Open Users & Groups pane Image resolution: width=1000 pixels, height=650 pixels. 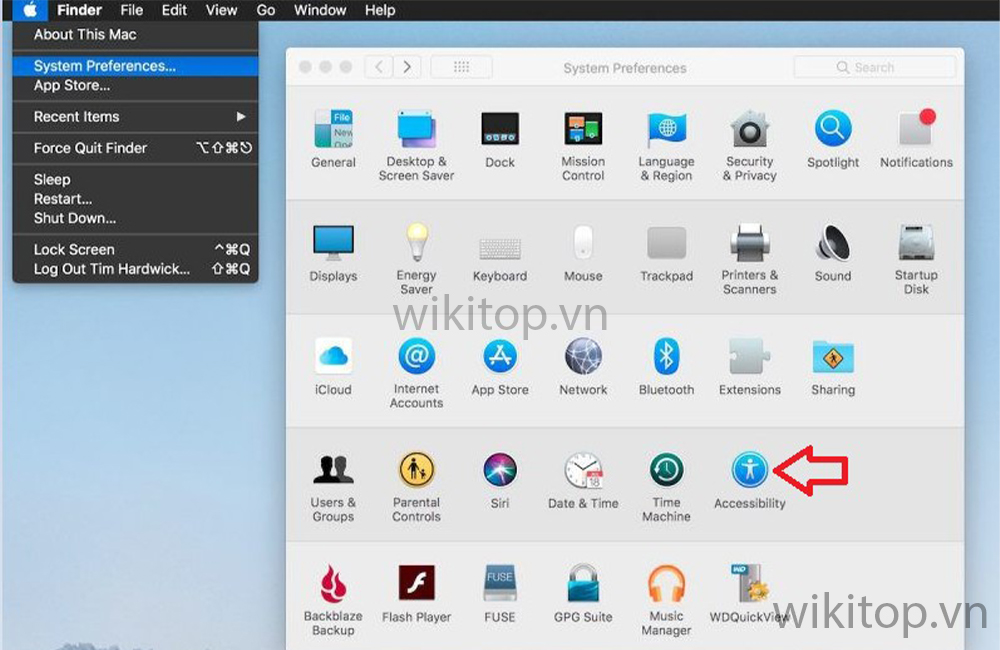pos(333,487)
